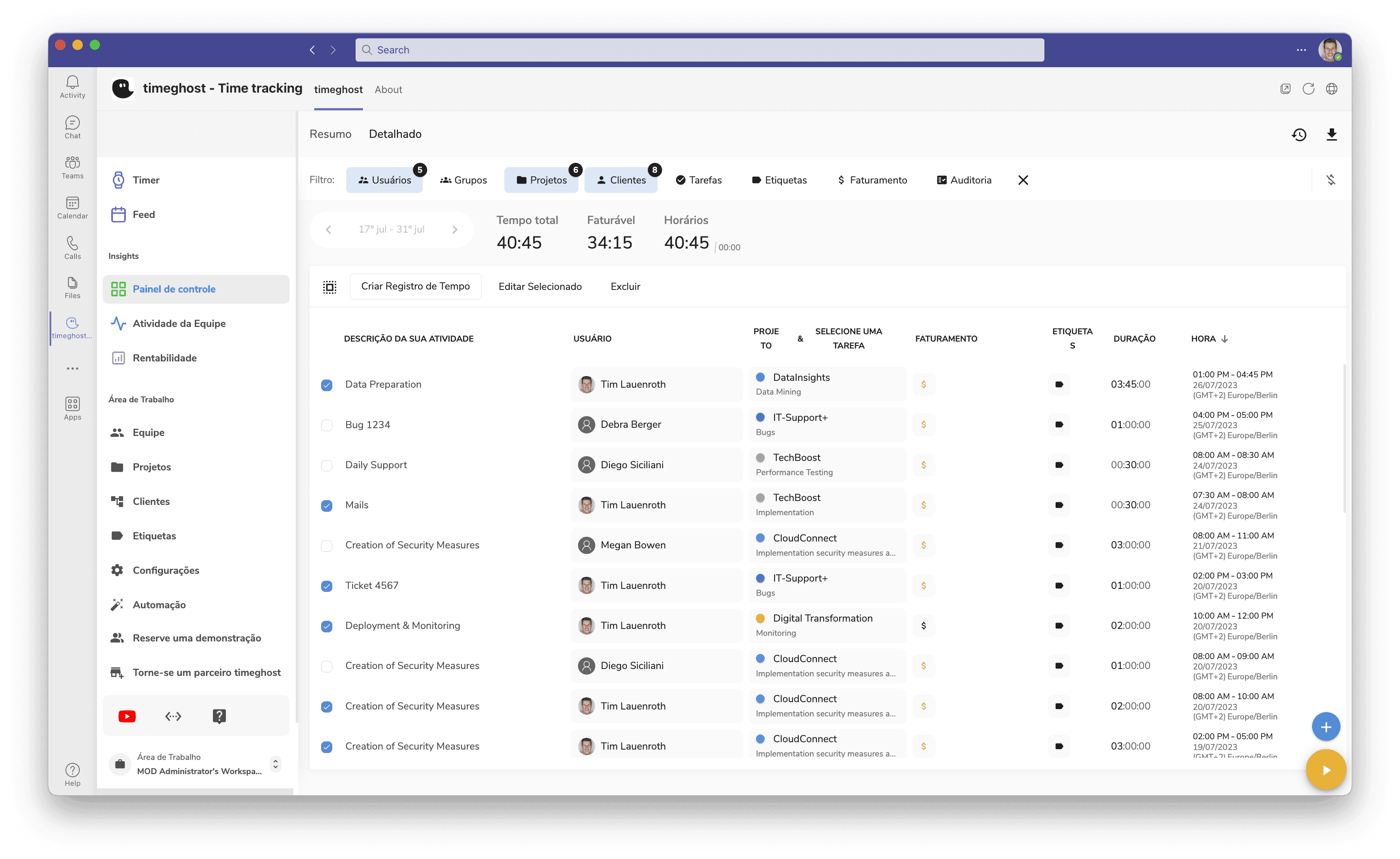Click Criar Registro de Tempo button
This screenshot has height=859, width=1400.
[x=416, y=286]
